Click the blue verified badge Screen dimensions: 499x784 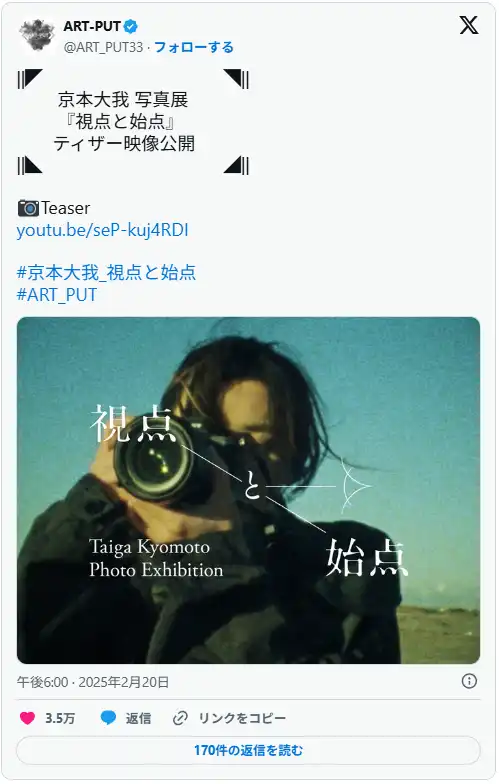click(131, 26)
